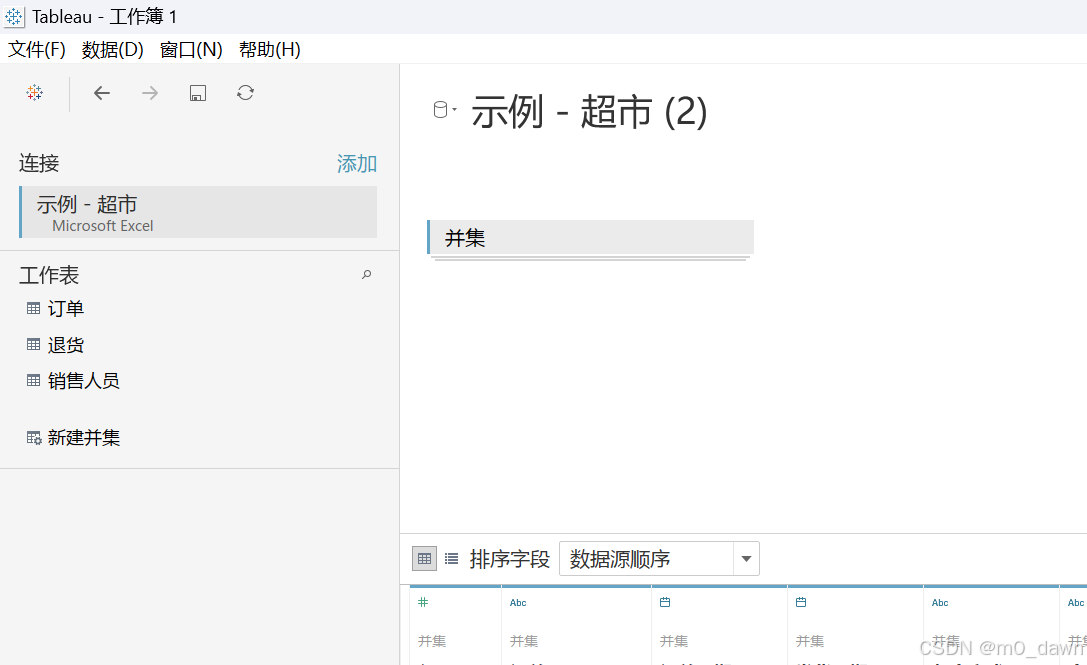Image resolution: width=1087 pixels, height=665 pixels.
Task: Open the 窗口(N) menu
Action: click(191, 49)
